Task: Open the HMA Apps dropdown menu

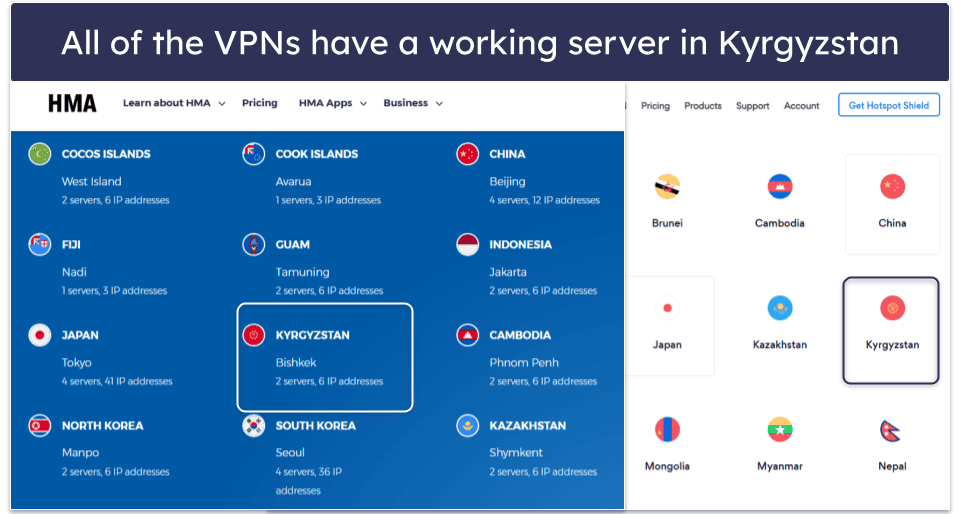Action: (x=332, y=103)
